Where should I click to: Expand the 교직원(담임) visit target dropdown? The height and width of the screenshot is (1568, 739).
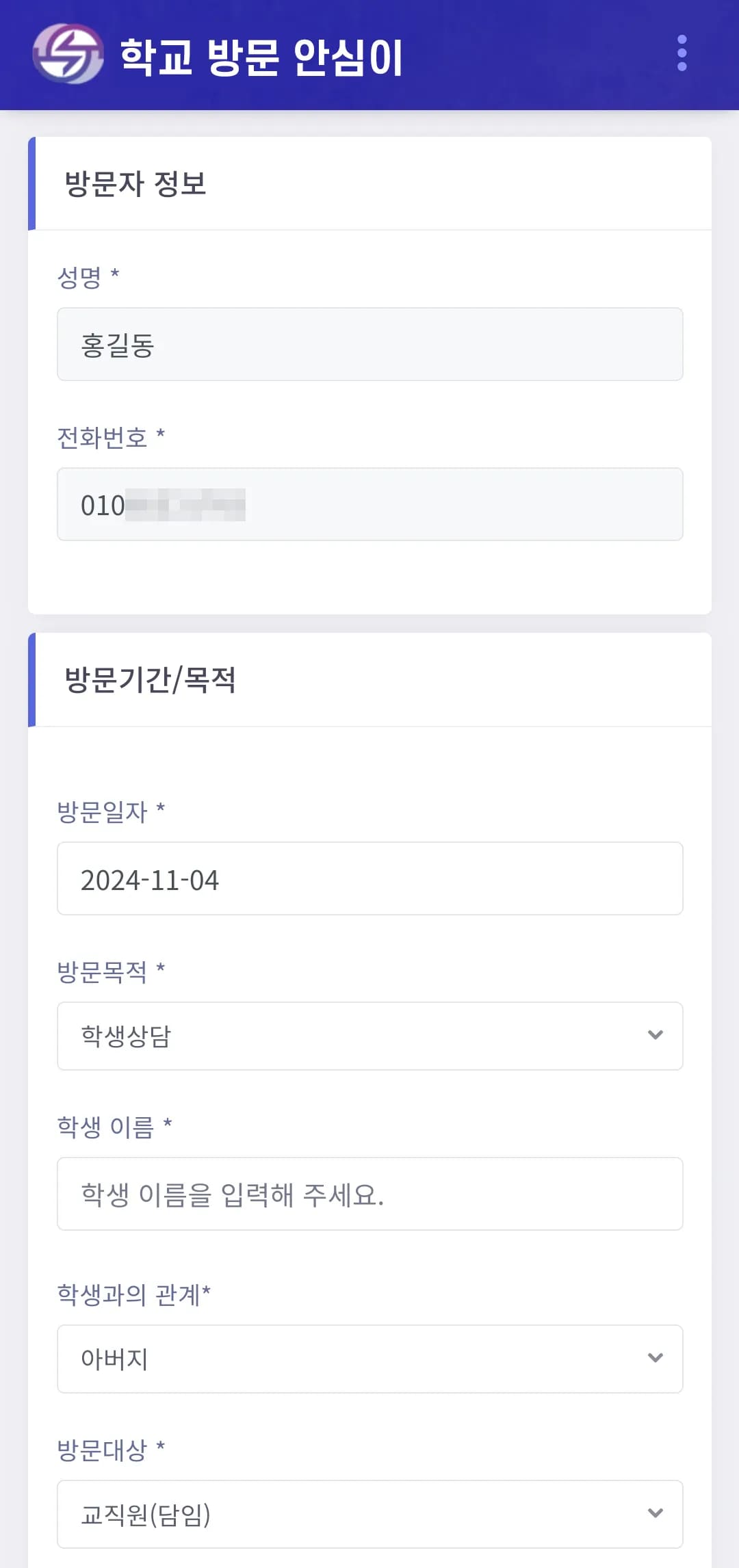tap(369, 1514)
